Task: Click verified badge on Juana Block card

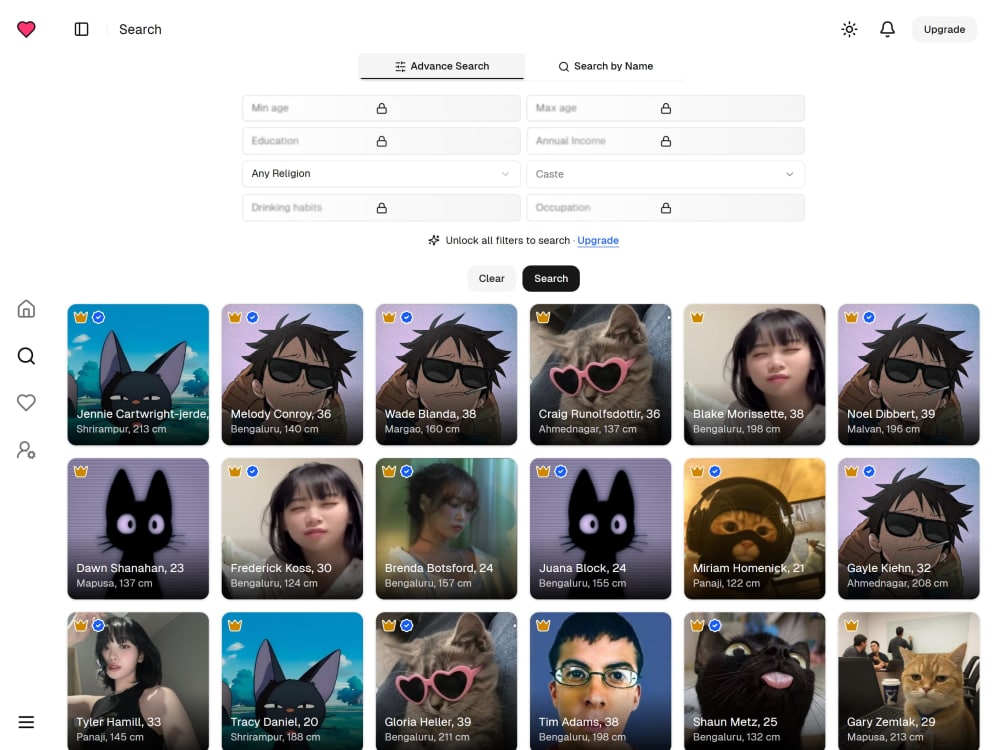Action: (x=561, y=471)
